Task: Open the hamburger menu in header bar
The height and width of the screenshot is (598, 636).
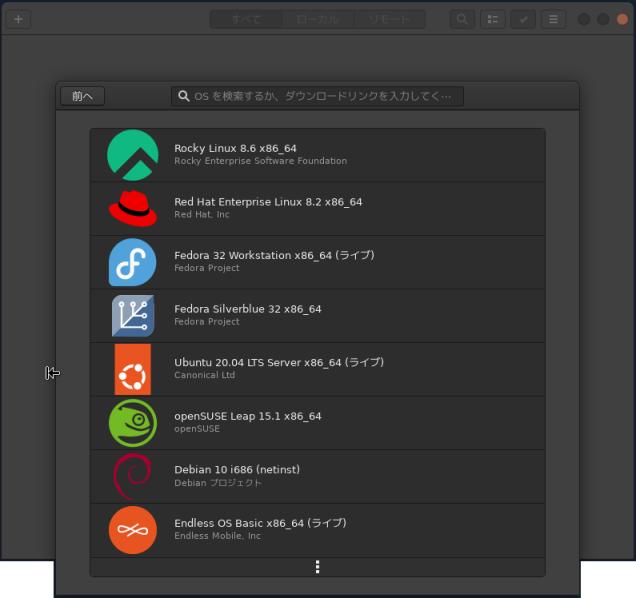Action: coord(553,19)
